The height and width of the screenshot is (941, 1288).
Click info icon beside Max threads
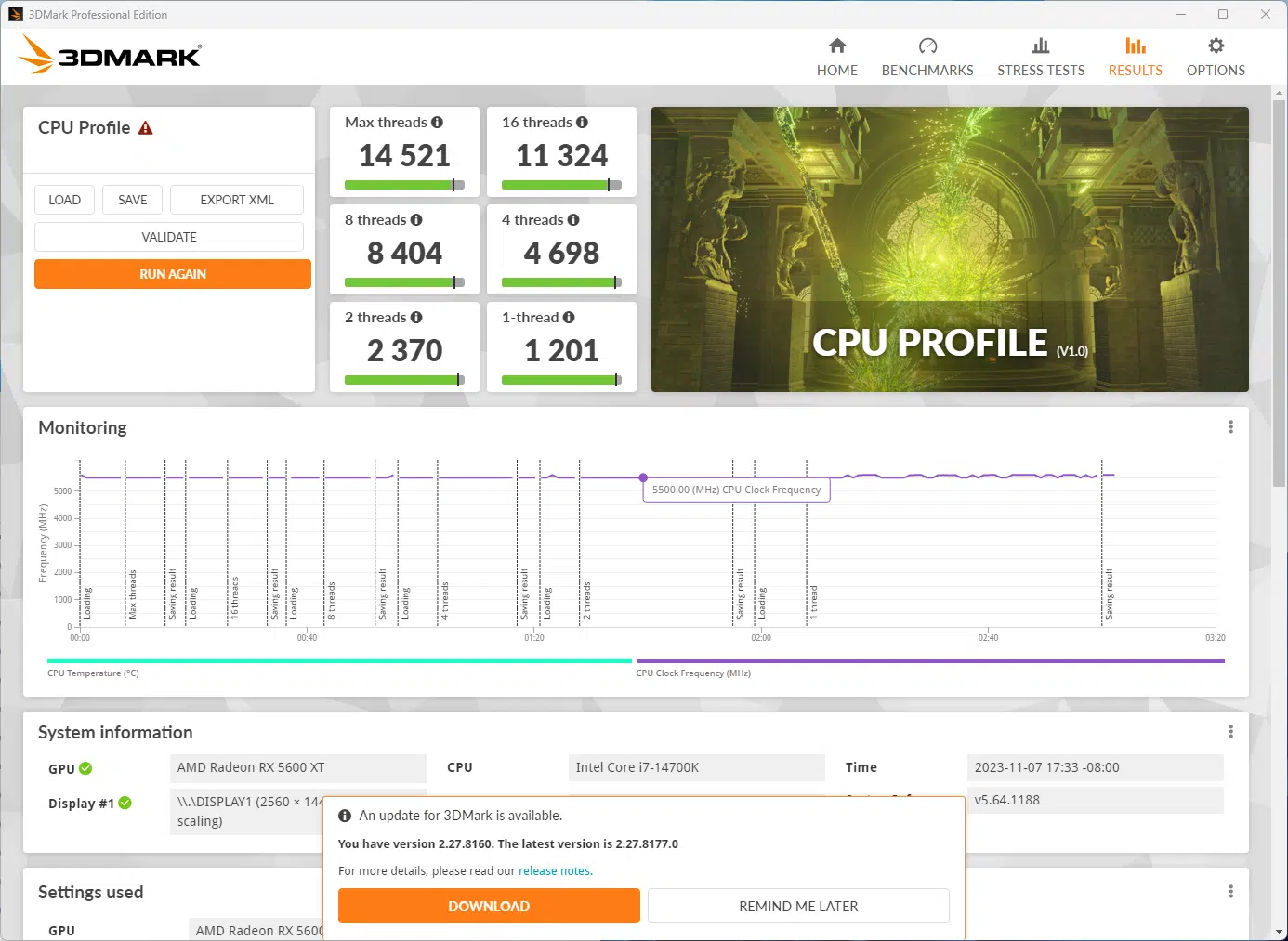pos(437,123)
